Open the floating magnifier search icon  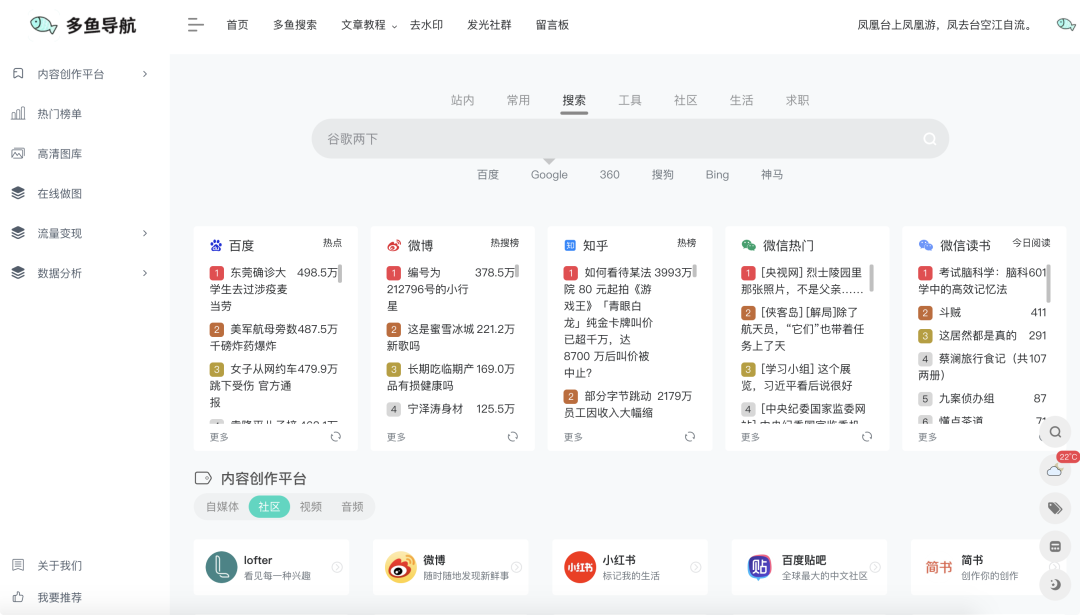click(x=1055, y=432)
